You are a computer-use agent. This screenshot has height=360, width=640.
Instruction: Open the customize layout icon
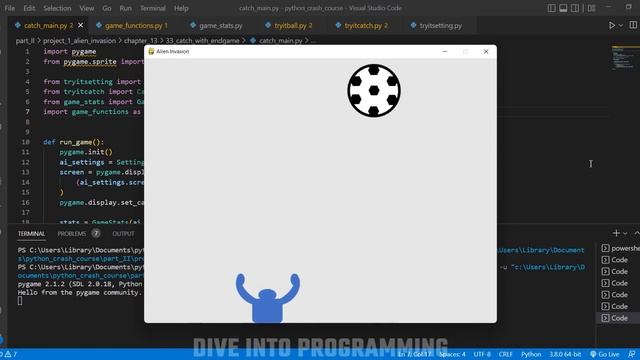click(x=591, y=8)
